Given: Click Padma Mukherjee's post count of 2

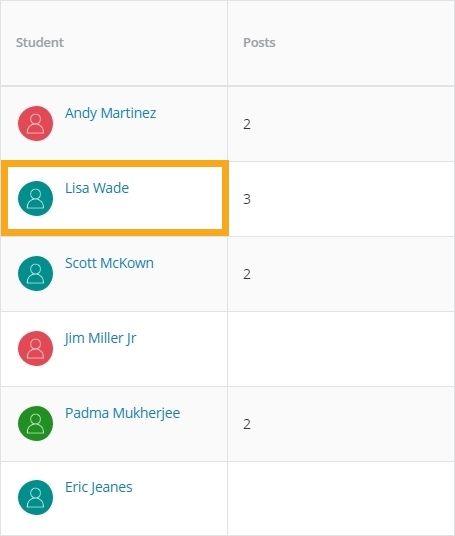Looking at the screenshot, I should (247, 424).
